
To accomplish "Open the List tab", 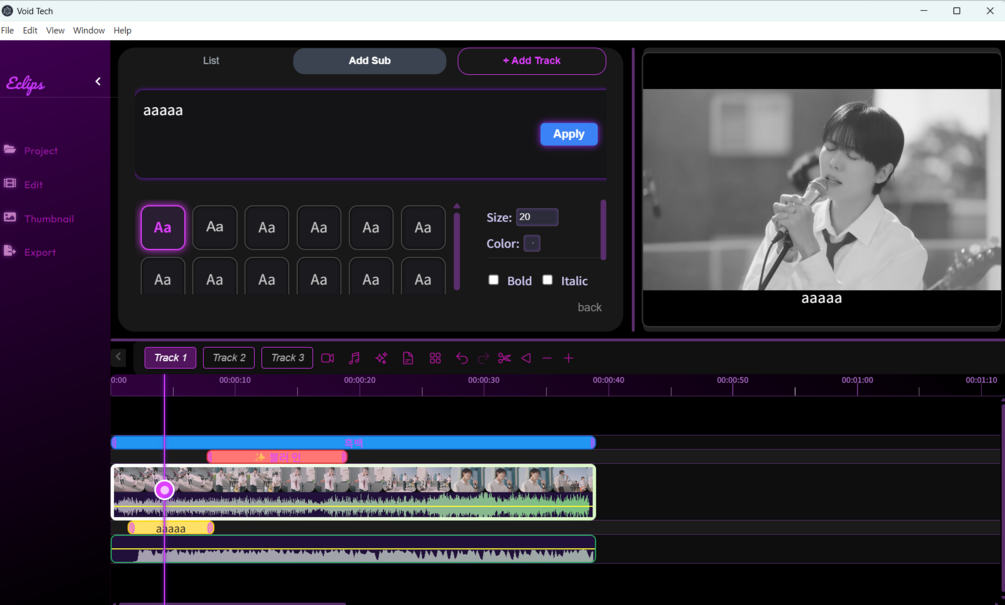I will pyautogui.click(x=211, y=60).
